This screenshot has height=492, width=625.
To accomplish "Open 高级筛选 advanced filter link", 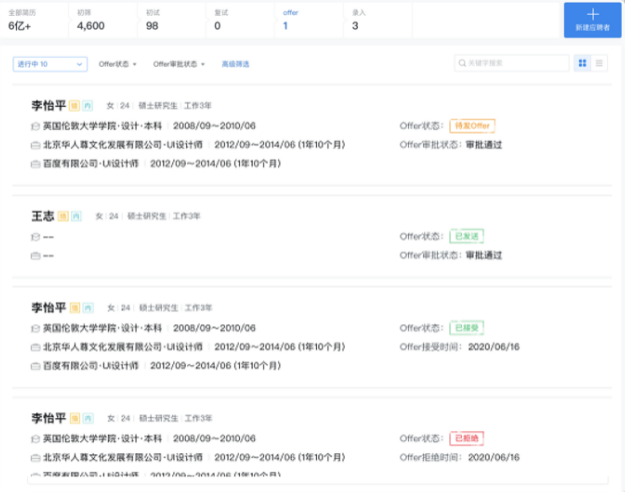I will coord(235,64).
